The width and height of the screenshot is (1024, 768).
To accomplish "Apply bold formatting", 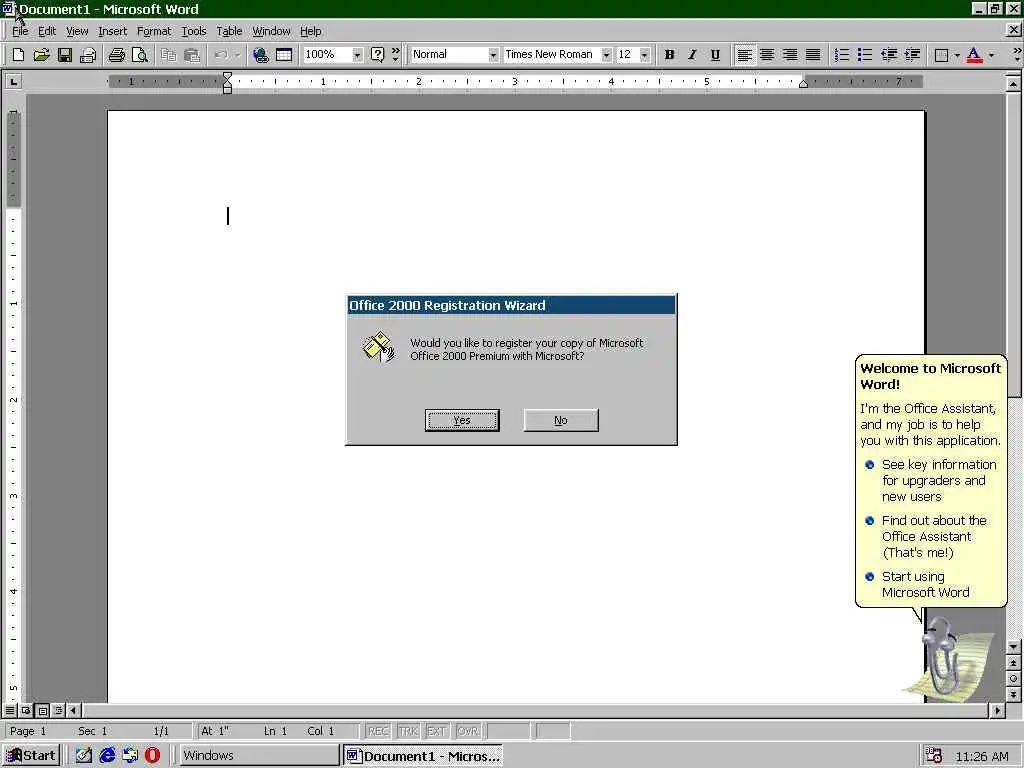I will pos(669,55).
